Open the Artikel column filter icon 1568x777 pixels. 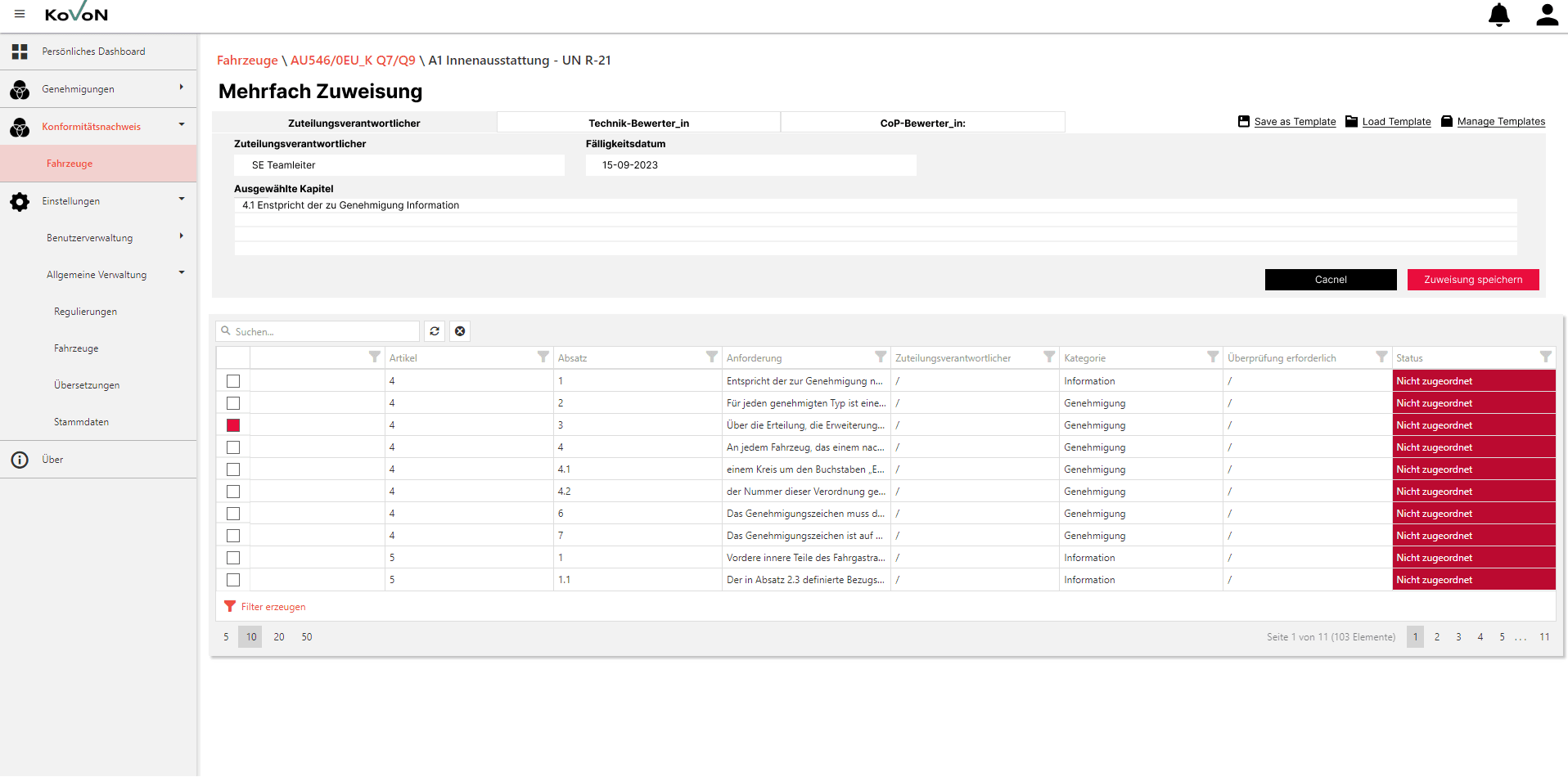pos(543,357)
